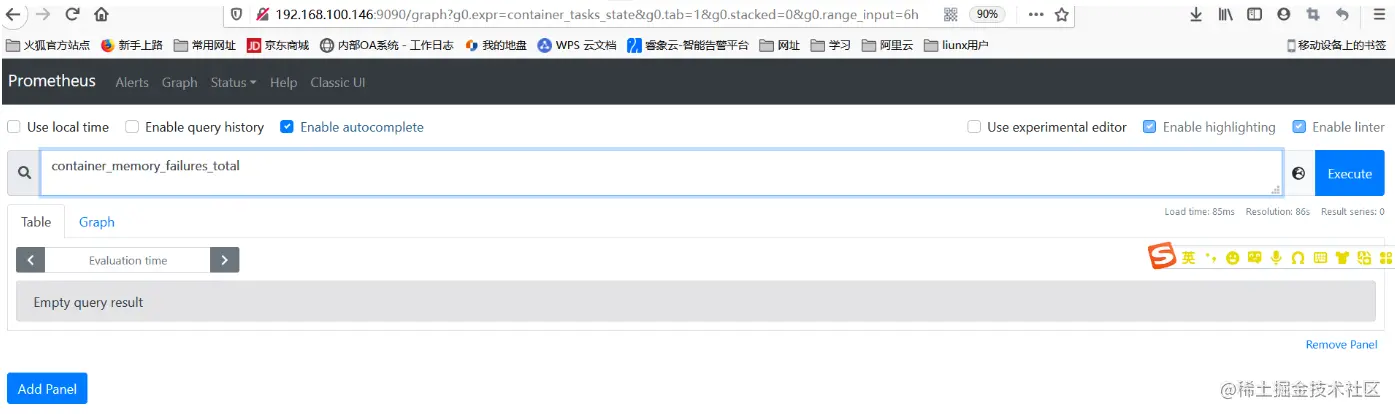Screen dimensions: 1395x414
Task: Switch to the Graph panel tab
Action: point(97,222)
